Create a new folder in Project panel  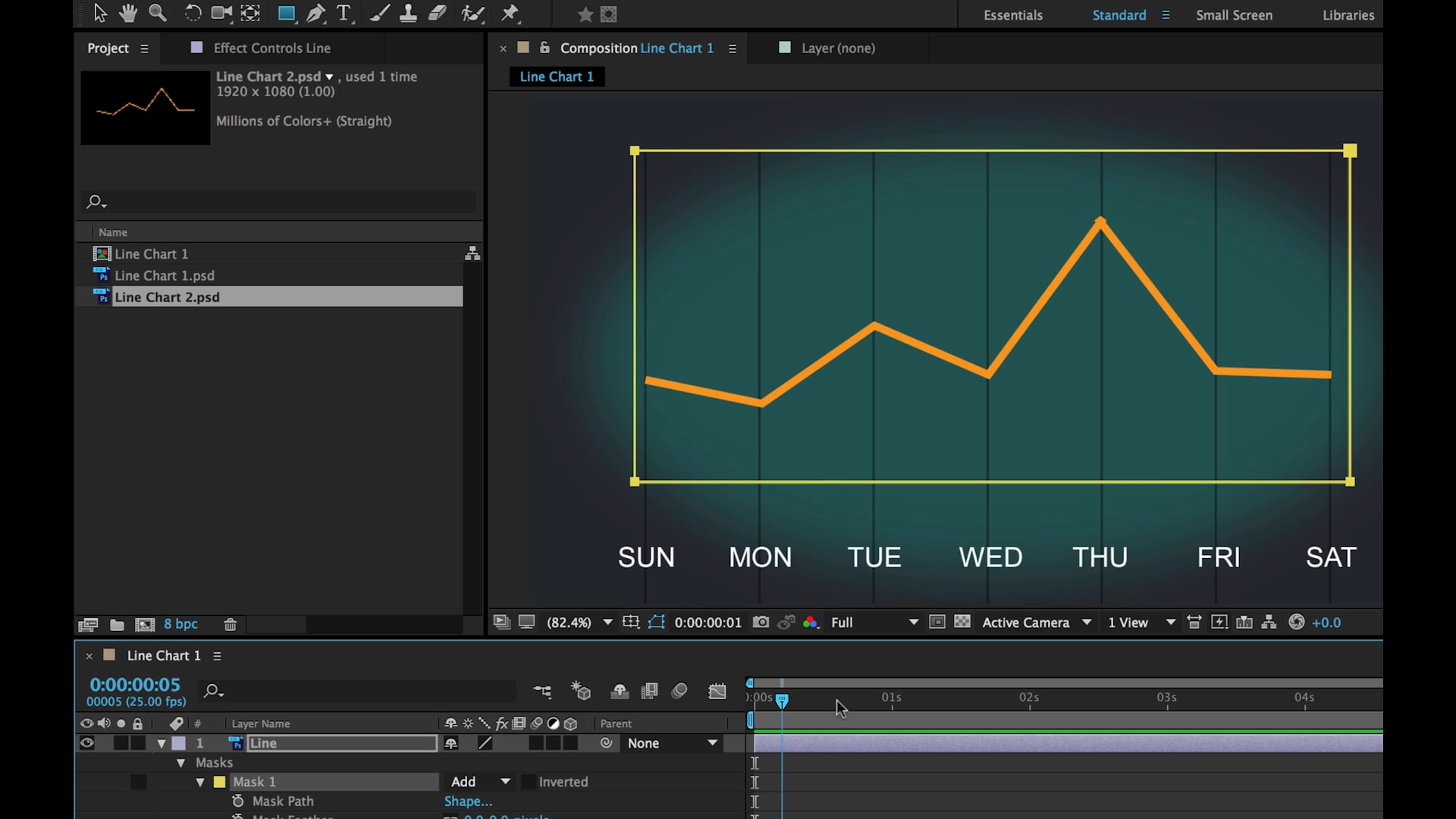pyautogui.click(x=117, y=624)
